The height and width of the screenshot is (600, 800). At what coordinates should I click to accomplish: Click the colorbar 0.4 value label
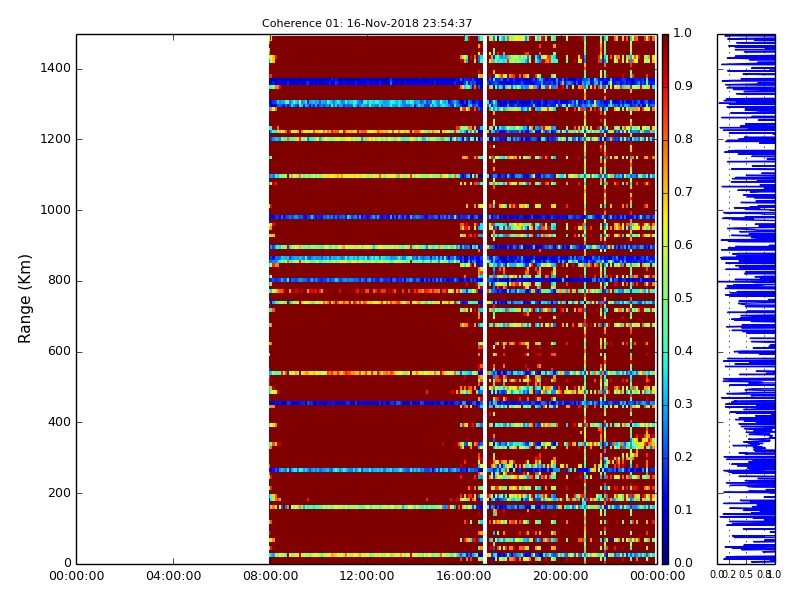click(683, 351)
